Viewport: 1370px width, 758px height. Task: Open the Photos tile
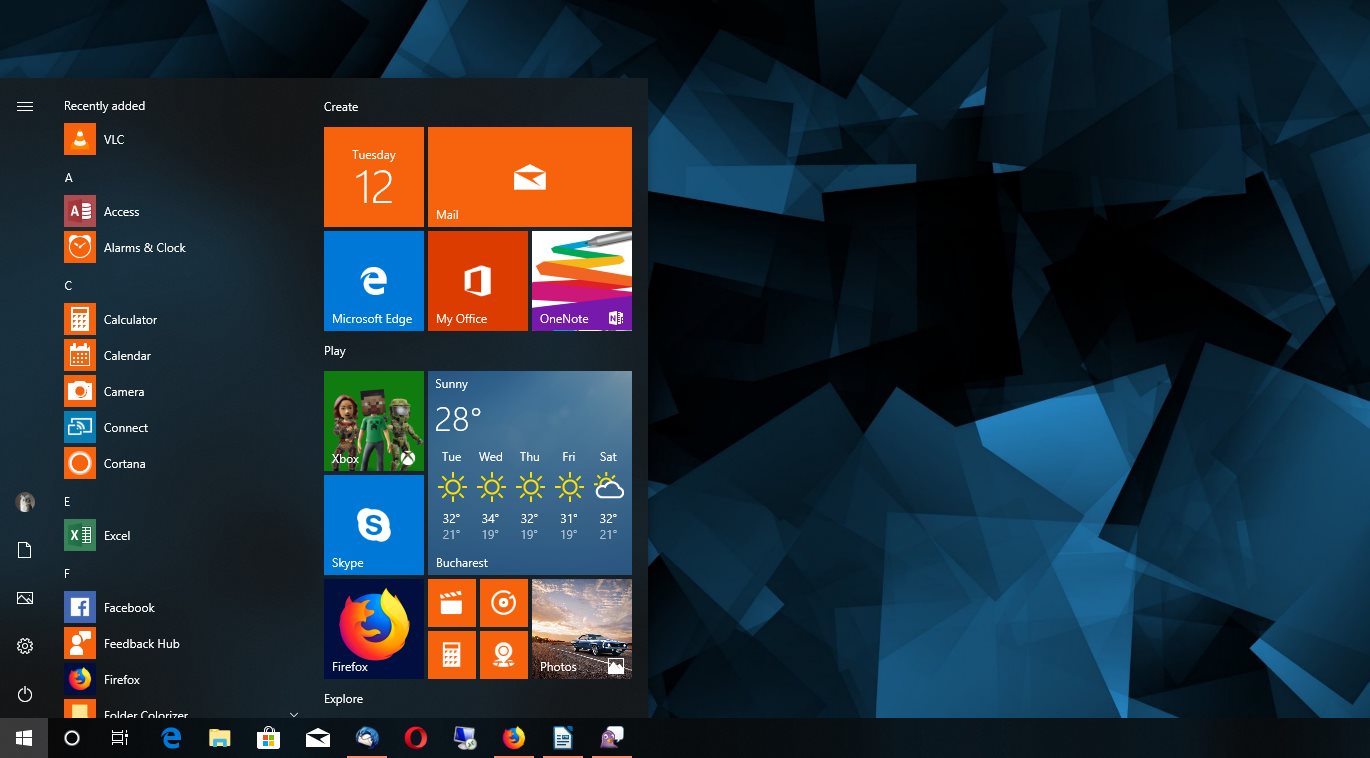[582, 629]
